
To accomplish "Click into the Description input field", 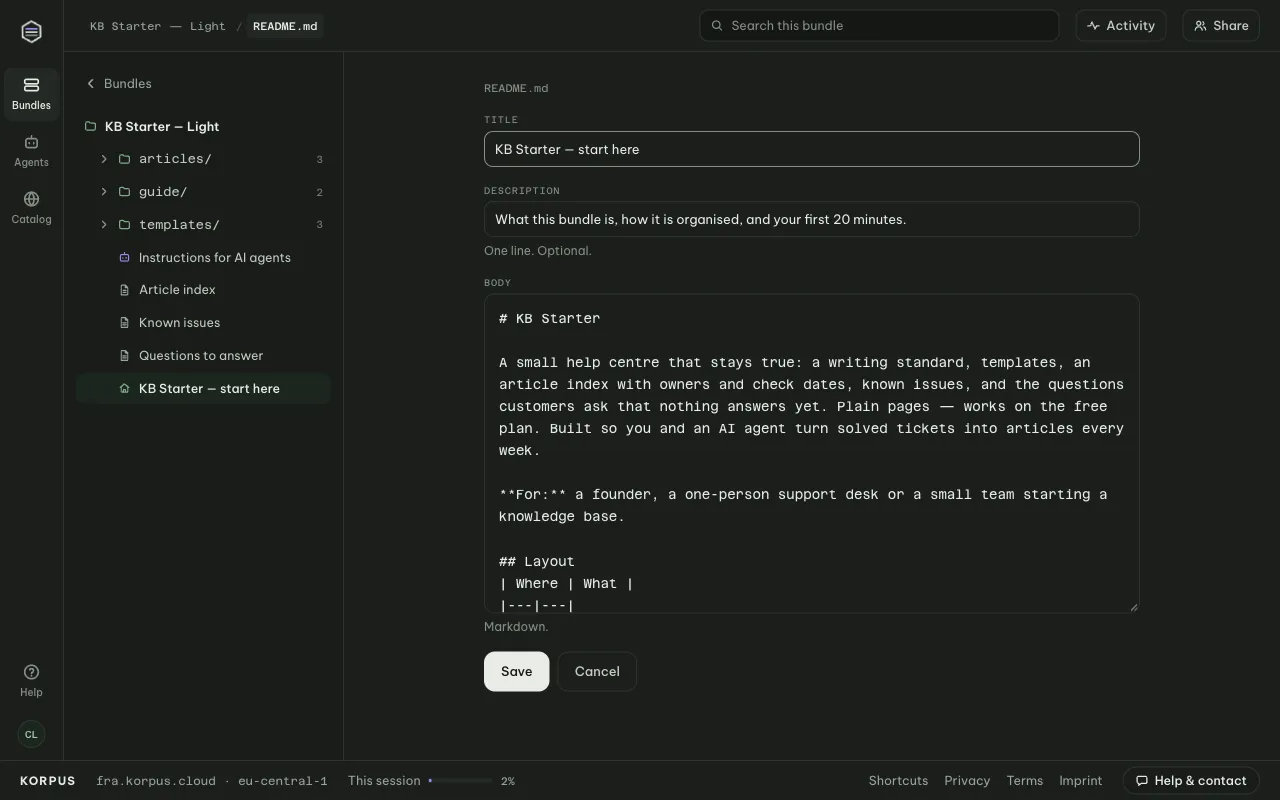I will coord(812,219).
